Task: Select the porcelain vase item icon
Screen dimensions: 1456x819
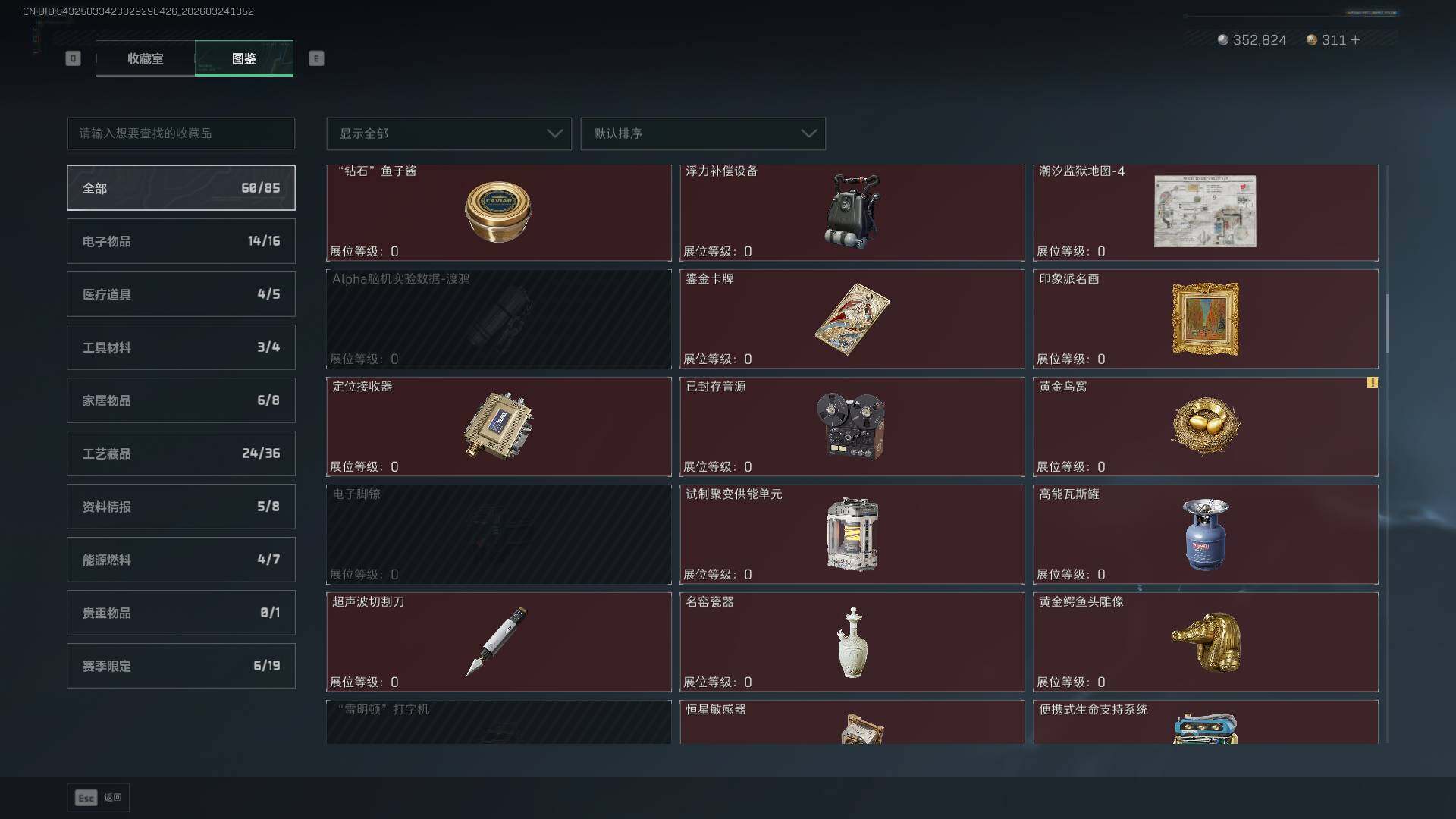Action: [852, 642]
